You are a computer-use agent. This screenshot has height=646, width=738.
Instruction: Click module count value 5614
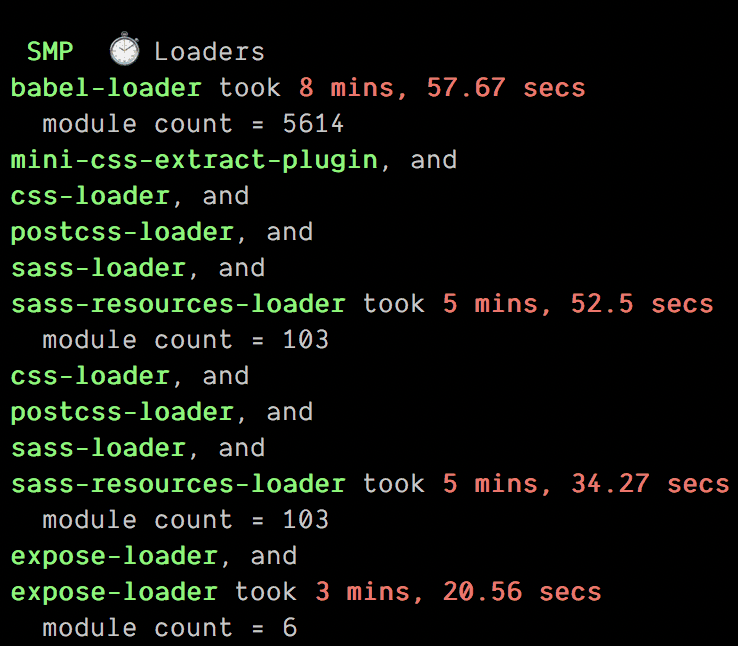coord(313,124)
